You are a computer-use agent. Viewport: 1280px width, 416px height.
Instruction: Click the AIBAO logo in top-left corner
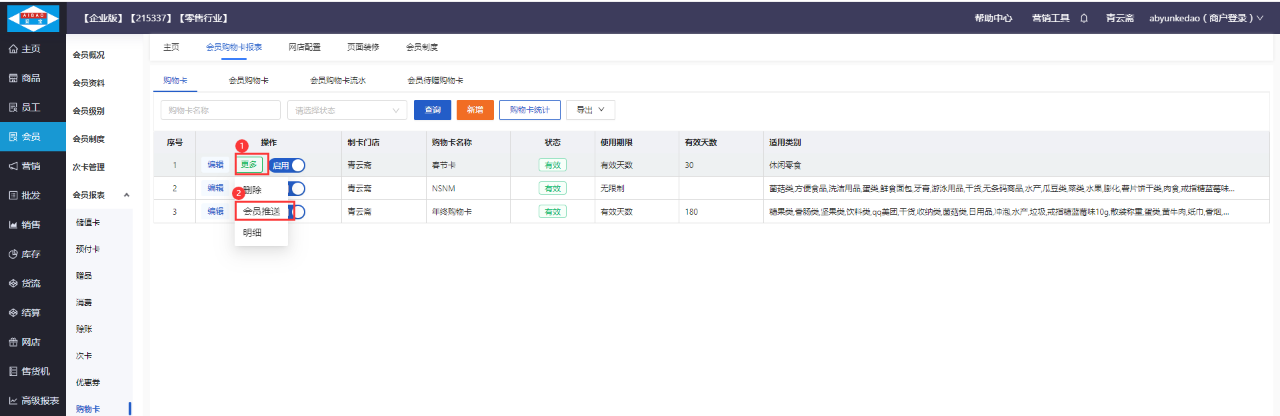click(33, 18)
